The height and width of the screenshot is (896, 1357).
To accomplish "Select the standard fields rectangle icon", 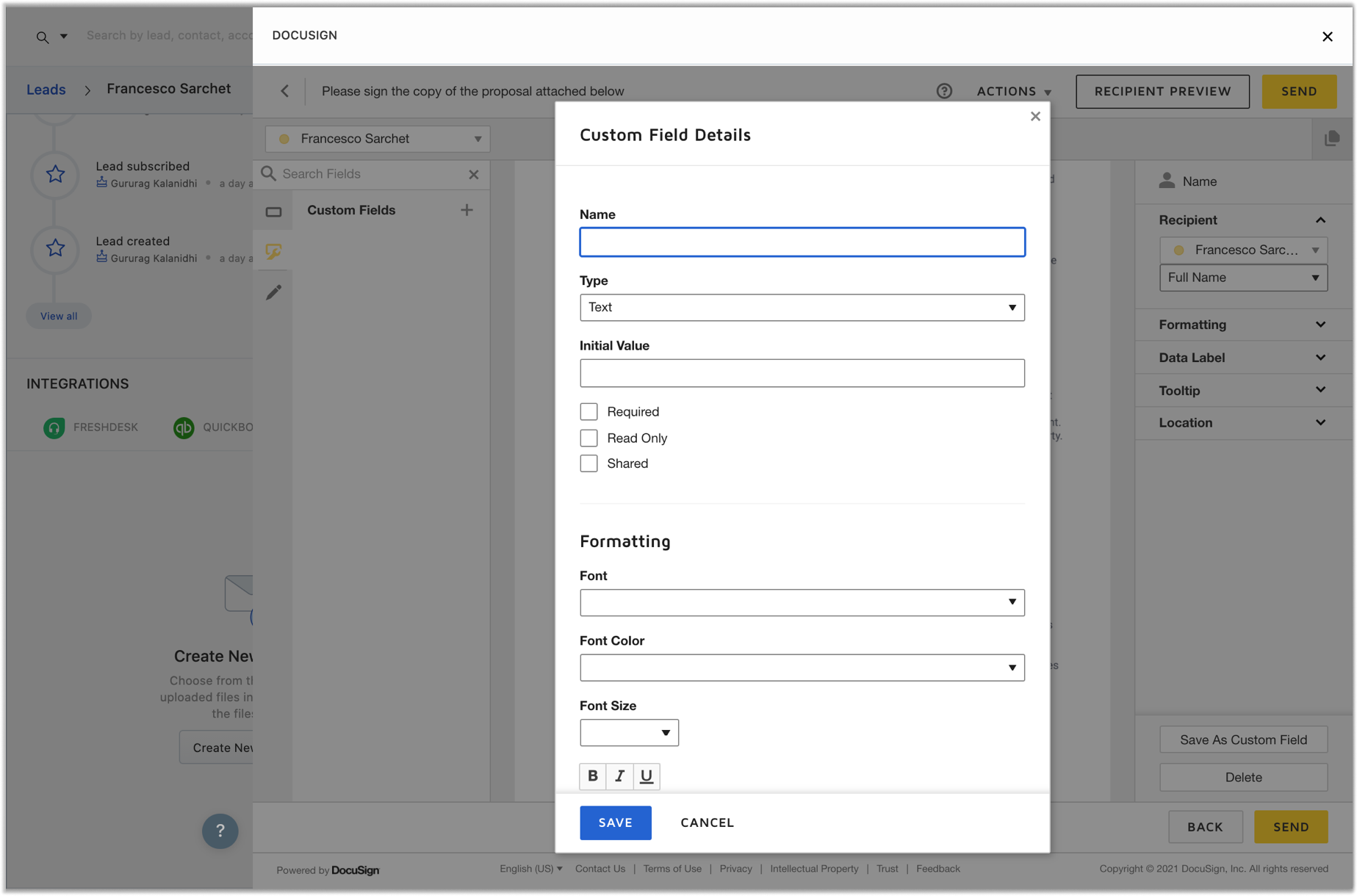I will pyautogui.click(x=273, y=212).
